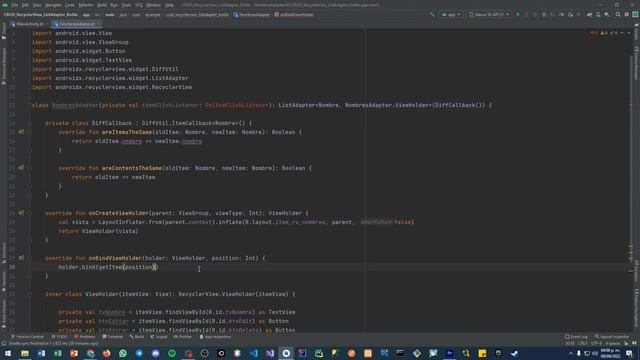Click the Android Studio logo in title bar
Image resolution: width=640 pixels, height=360 pixels.
(5, 5)
